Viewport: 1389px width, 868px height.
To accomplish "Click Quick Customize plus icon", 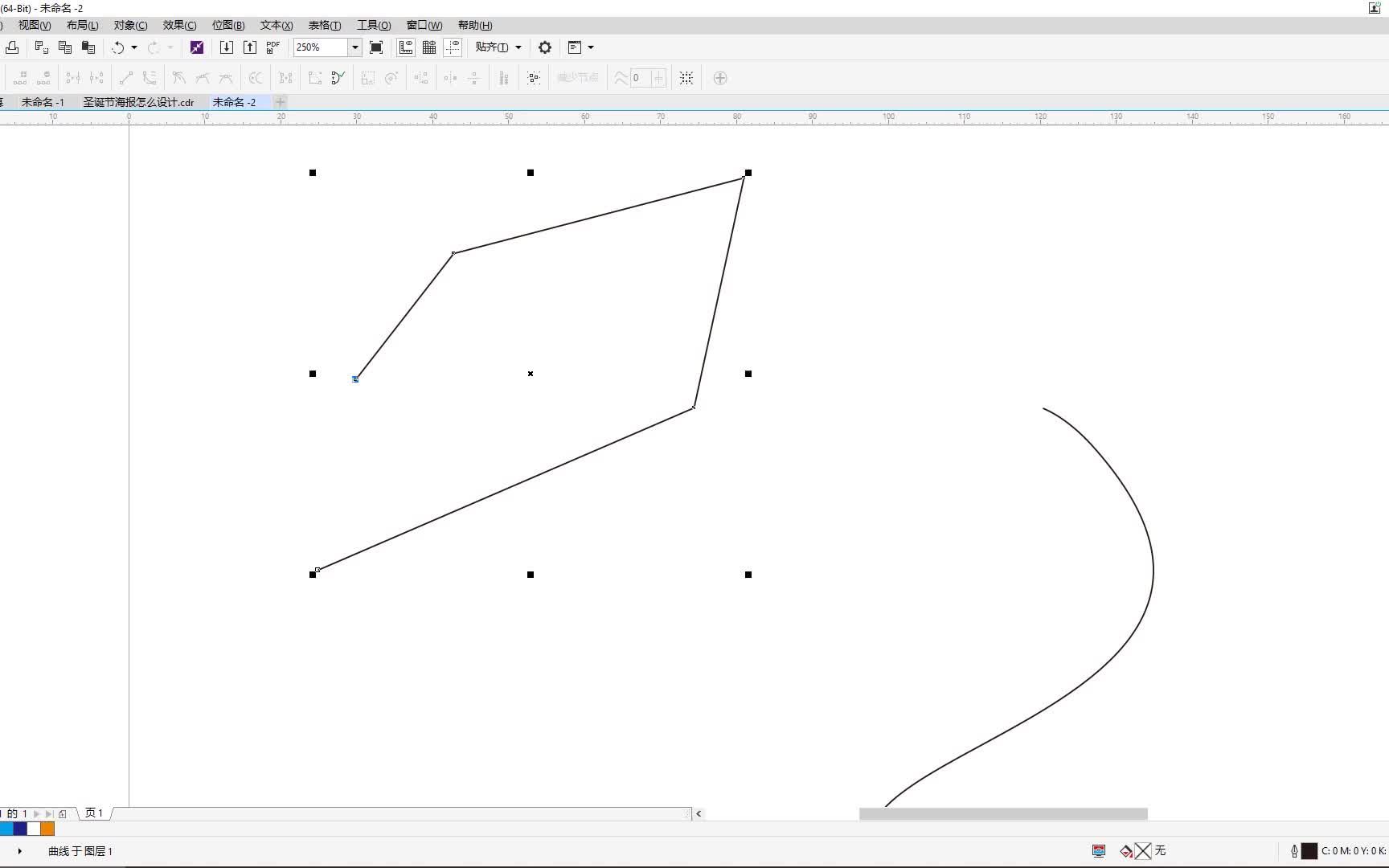I will [x=720, y=78].
